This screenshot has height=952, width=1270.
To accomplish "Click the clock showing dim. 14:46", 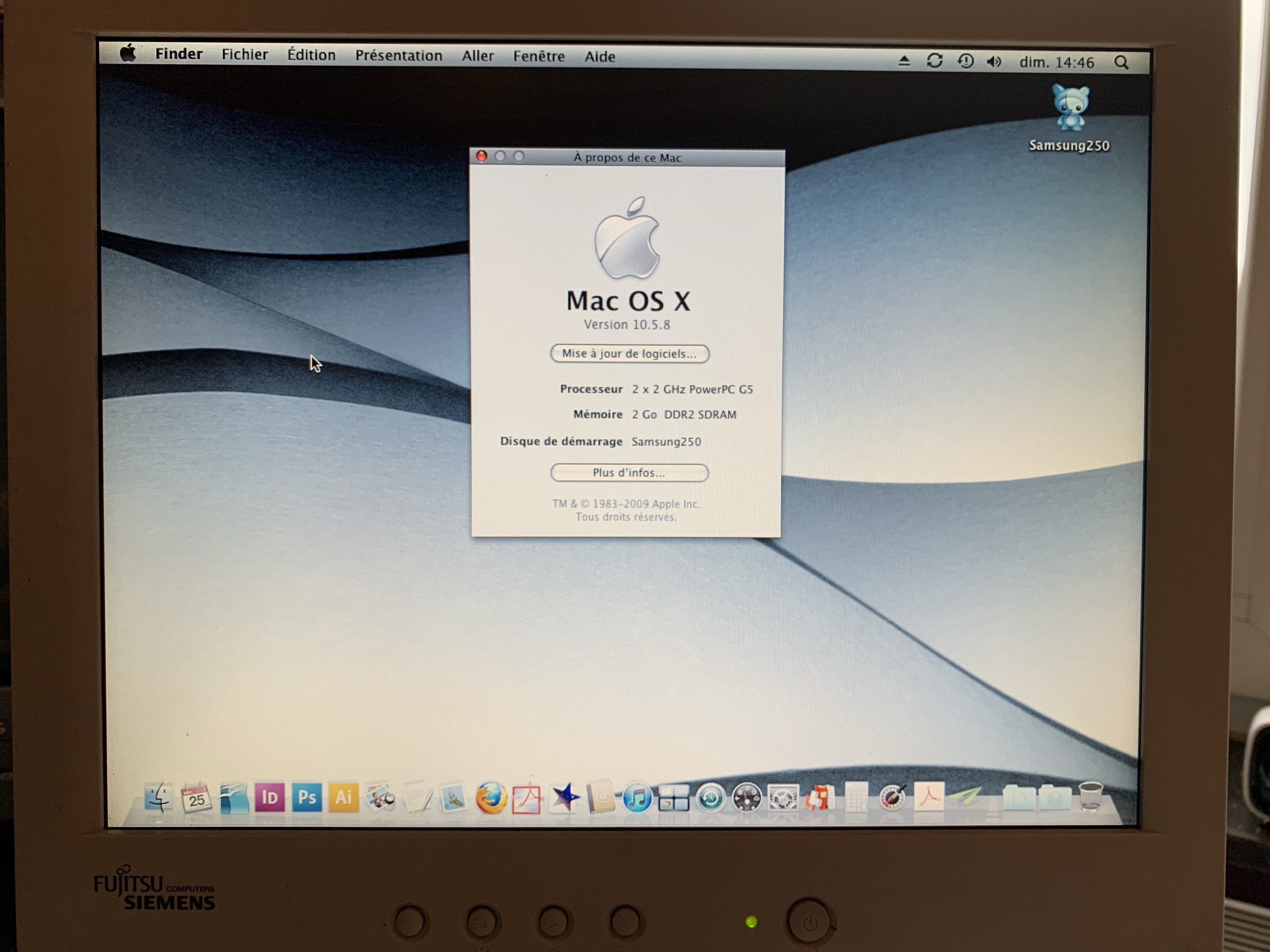I will pos(1056,62).
